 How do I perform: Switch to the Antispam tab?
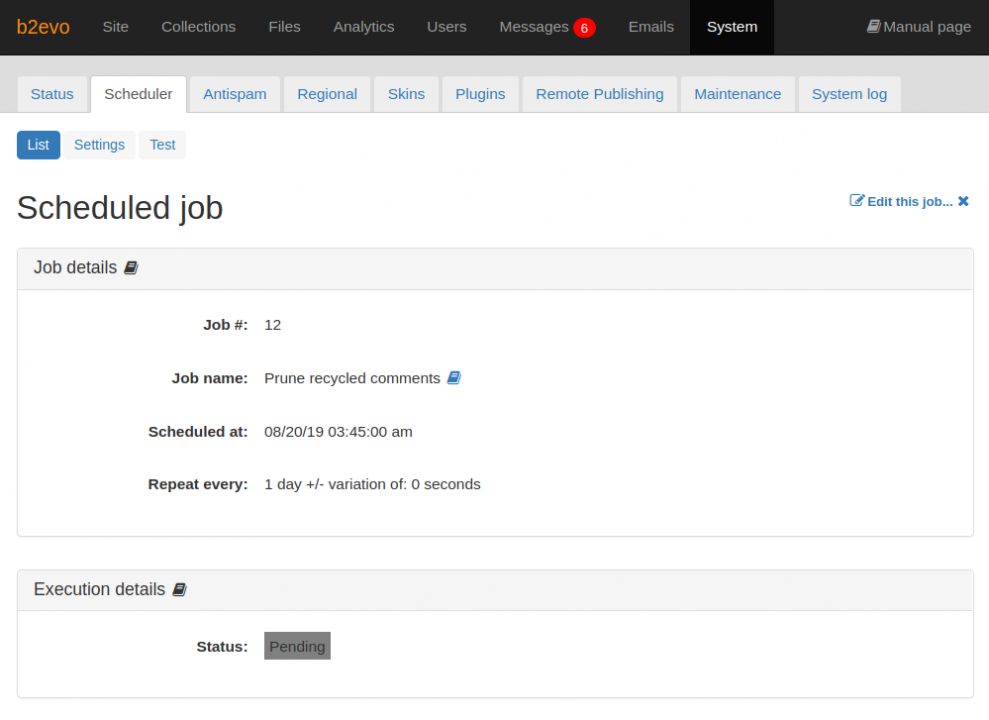pos(235,94)
